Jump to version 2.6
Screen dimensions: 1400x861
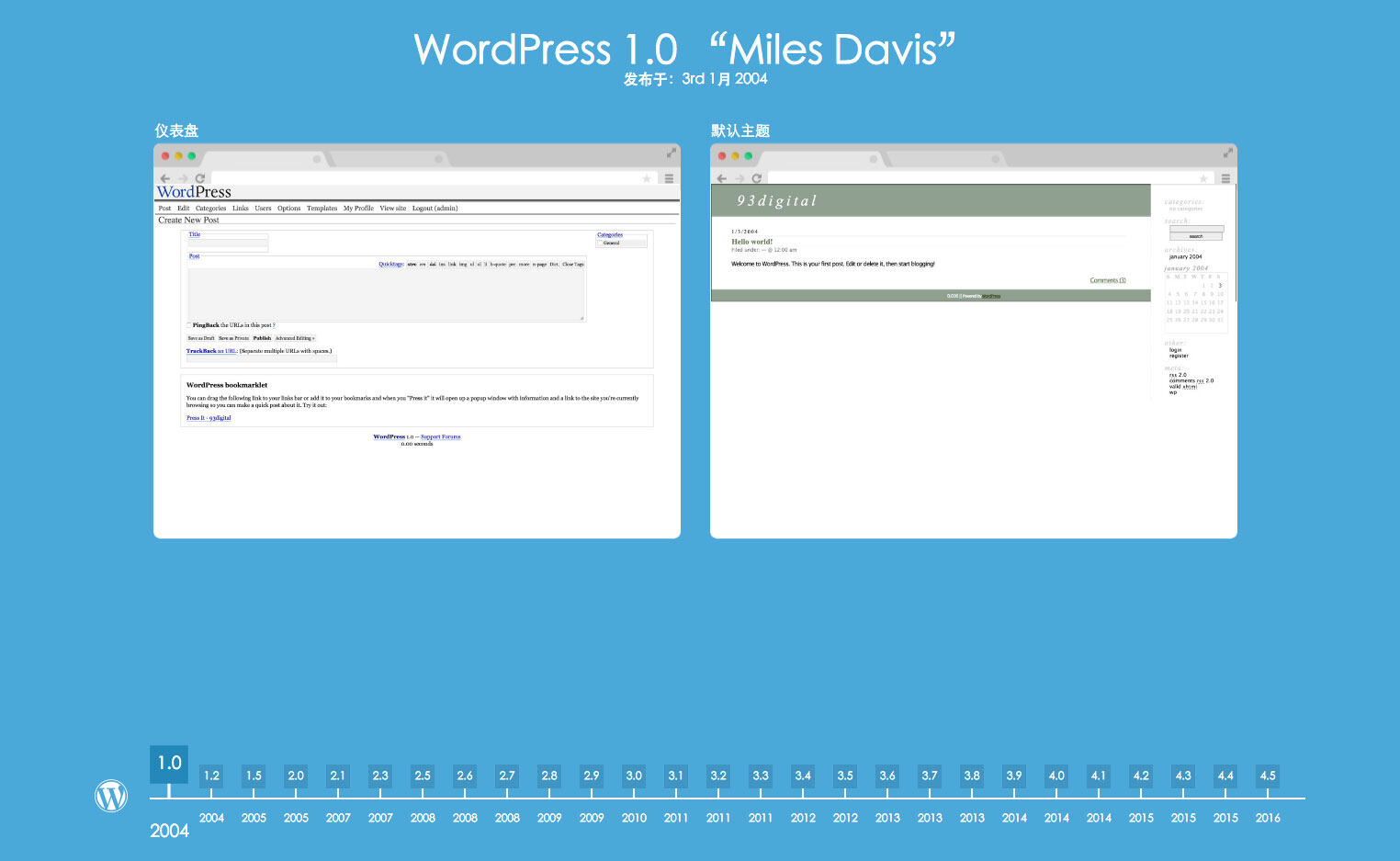point(465,776)
